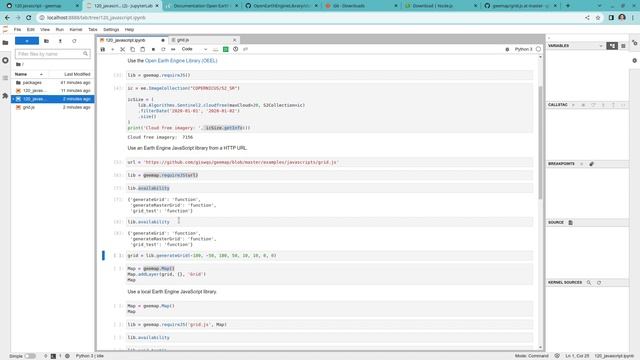640x360 pixels.
Task: Open the Open Earth Engine Library (OEEL) link
Action: click(181, 60)
